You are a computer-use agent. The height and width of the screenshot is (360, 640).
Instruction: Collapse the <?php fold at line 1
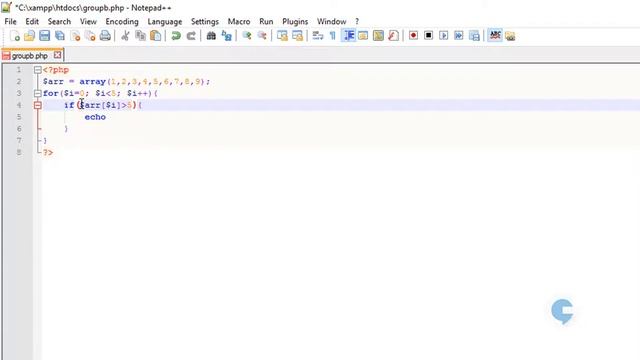tap(38, 70)
